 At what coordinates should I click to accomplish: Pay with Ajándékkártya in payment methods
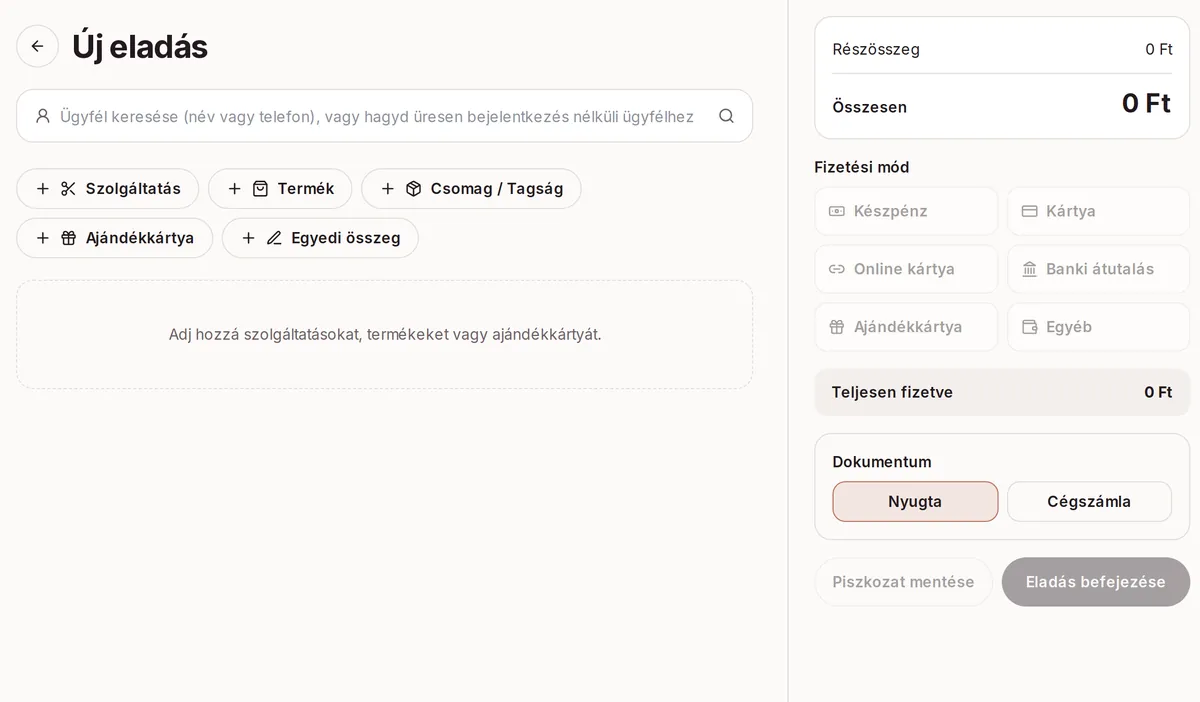pos(906,327)
